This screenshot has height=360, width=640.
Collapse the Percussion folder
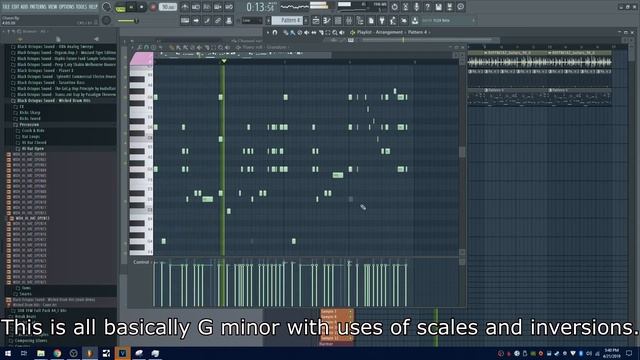[x=29, y=125]
